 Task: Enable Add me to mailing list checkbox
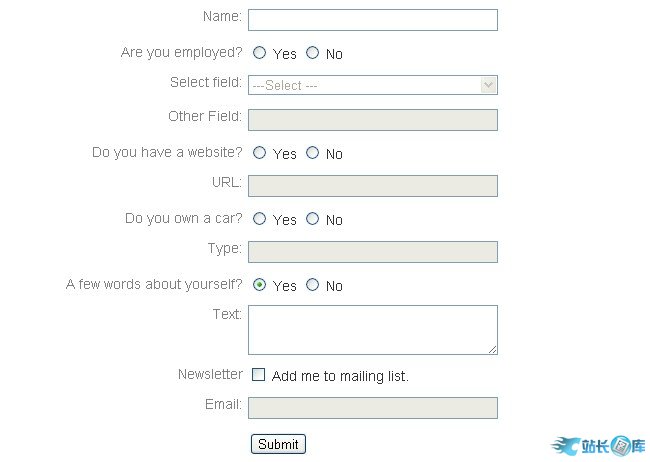point(259,375)
